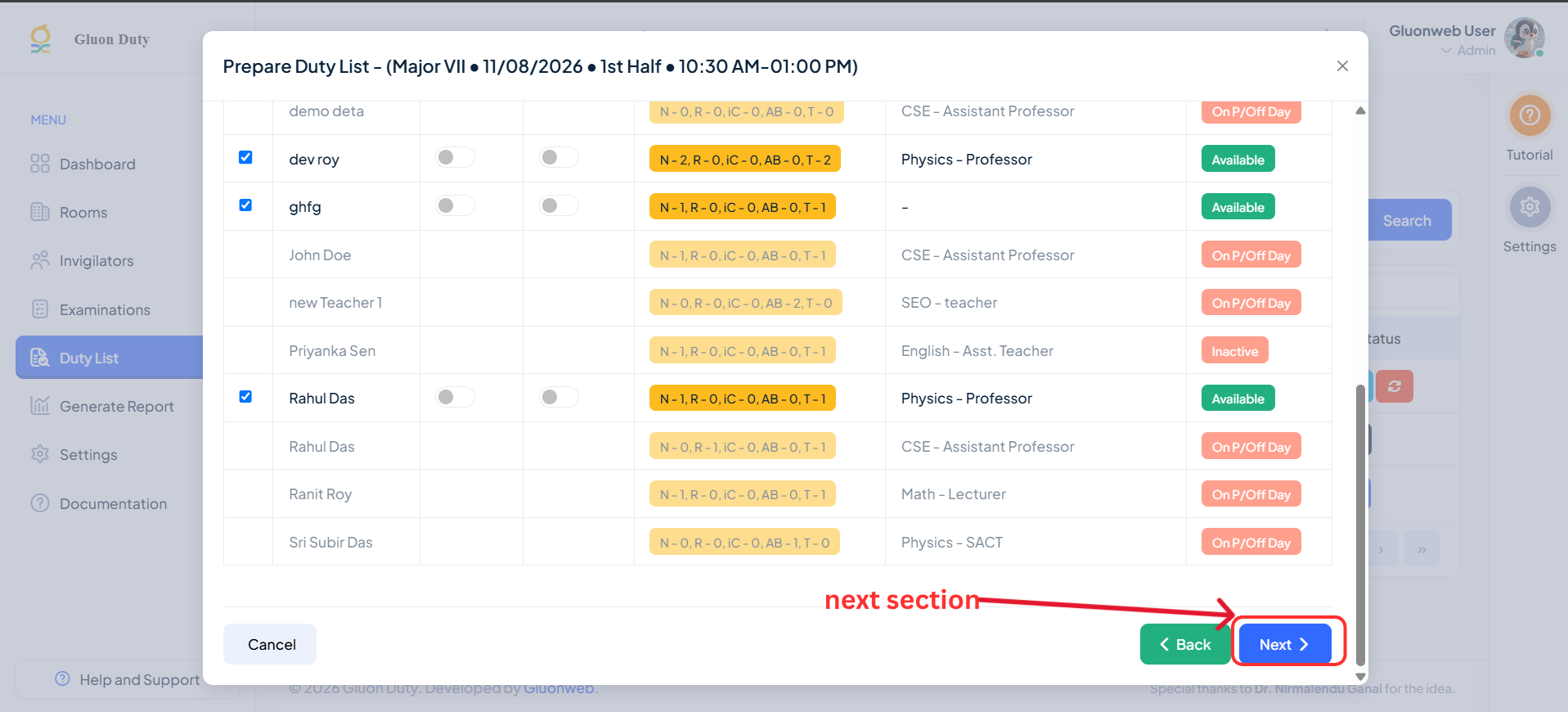This screenshot has height=712, width=1568.
Task: Click the red refresh icon button
Action: click(x=1395, y=386)
